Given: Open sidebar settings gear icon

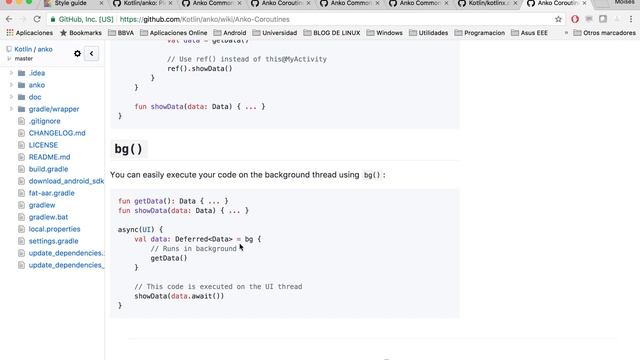Looking at the screenshot, I should pos(77,53).
